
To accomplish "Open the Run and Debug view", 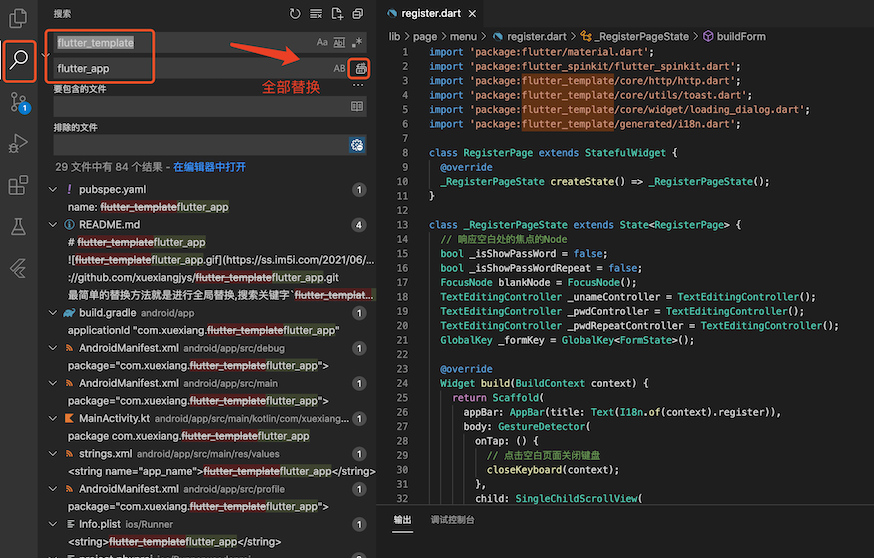I will [18, 143].
